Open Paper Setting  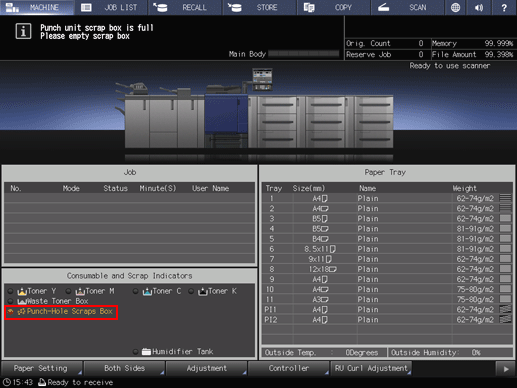pyautogui.click(x=42, y=368)
